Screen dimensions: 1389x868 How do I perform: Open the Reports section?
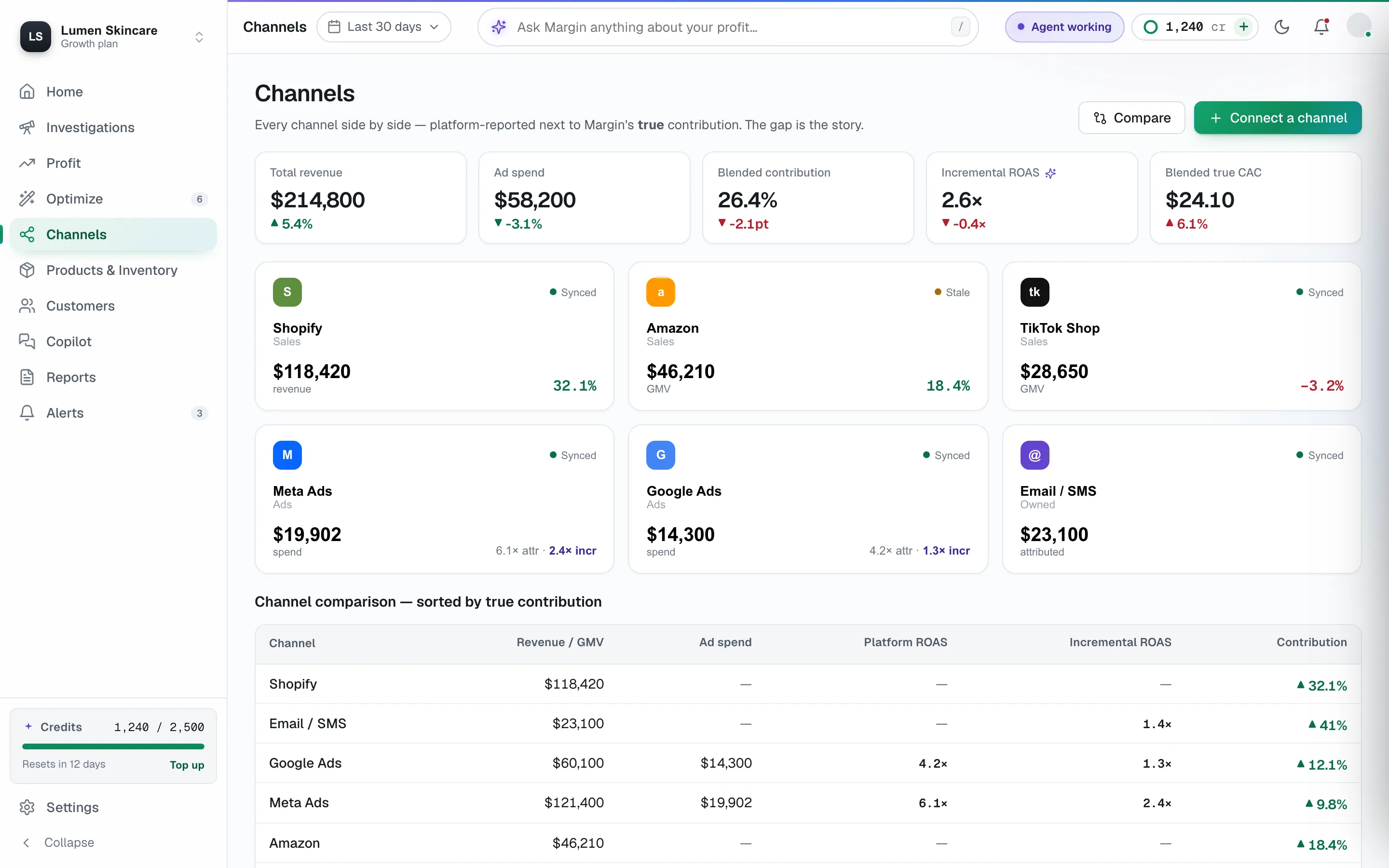click(x=113, y=377)
